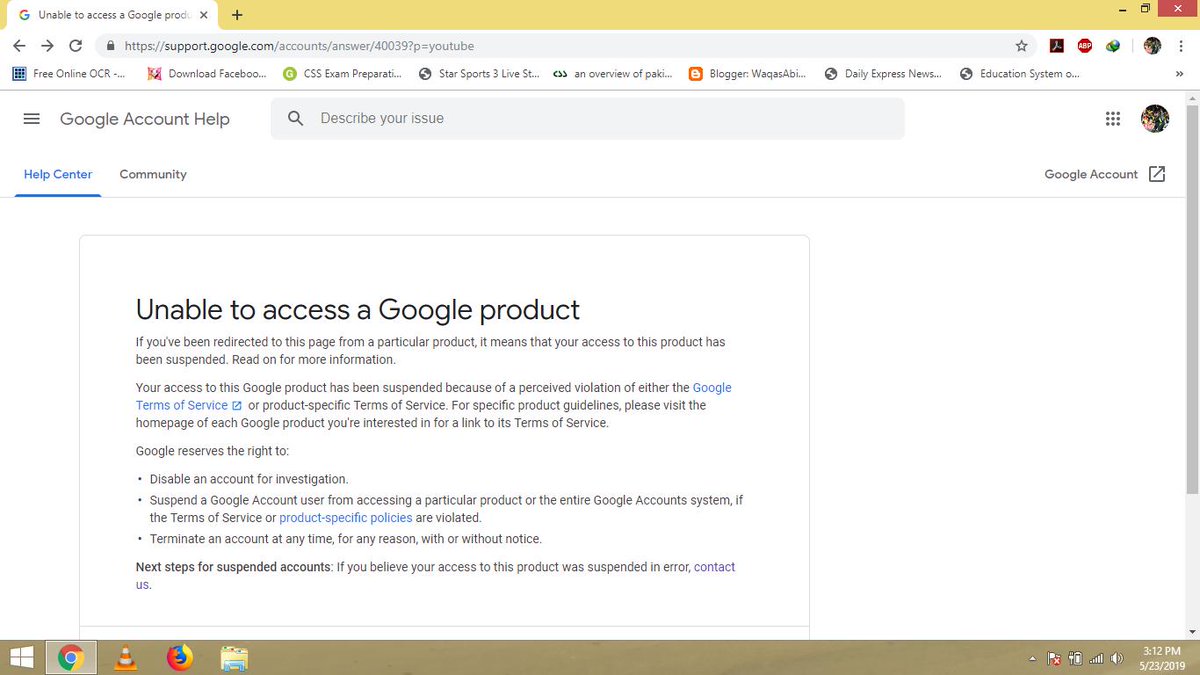The width and height of the screenshot is (1200, 675).
Task: Open the Blogger WaqasAbi bookmark
Action: click(x=747, y=74)
